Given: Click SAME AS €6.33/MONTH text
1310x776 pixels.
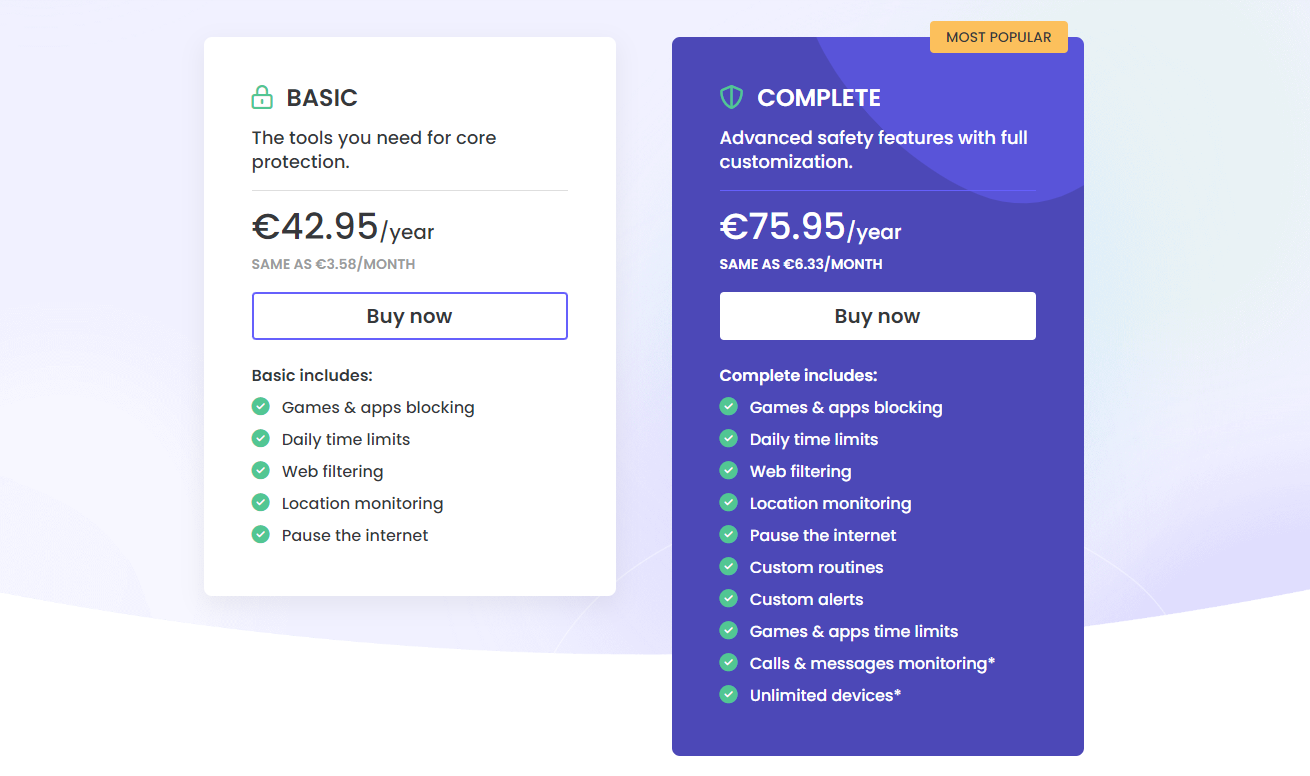Looking at the screenshot, I should coord(801,265).
